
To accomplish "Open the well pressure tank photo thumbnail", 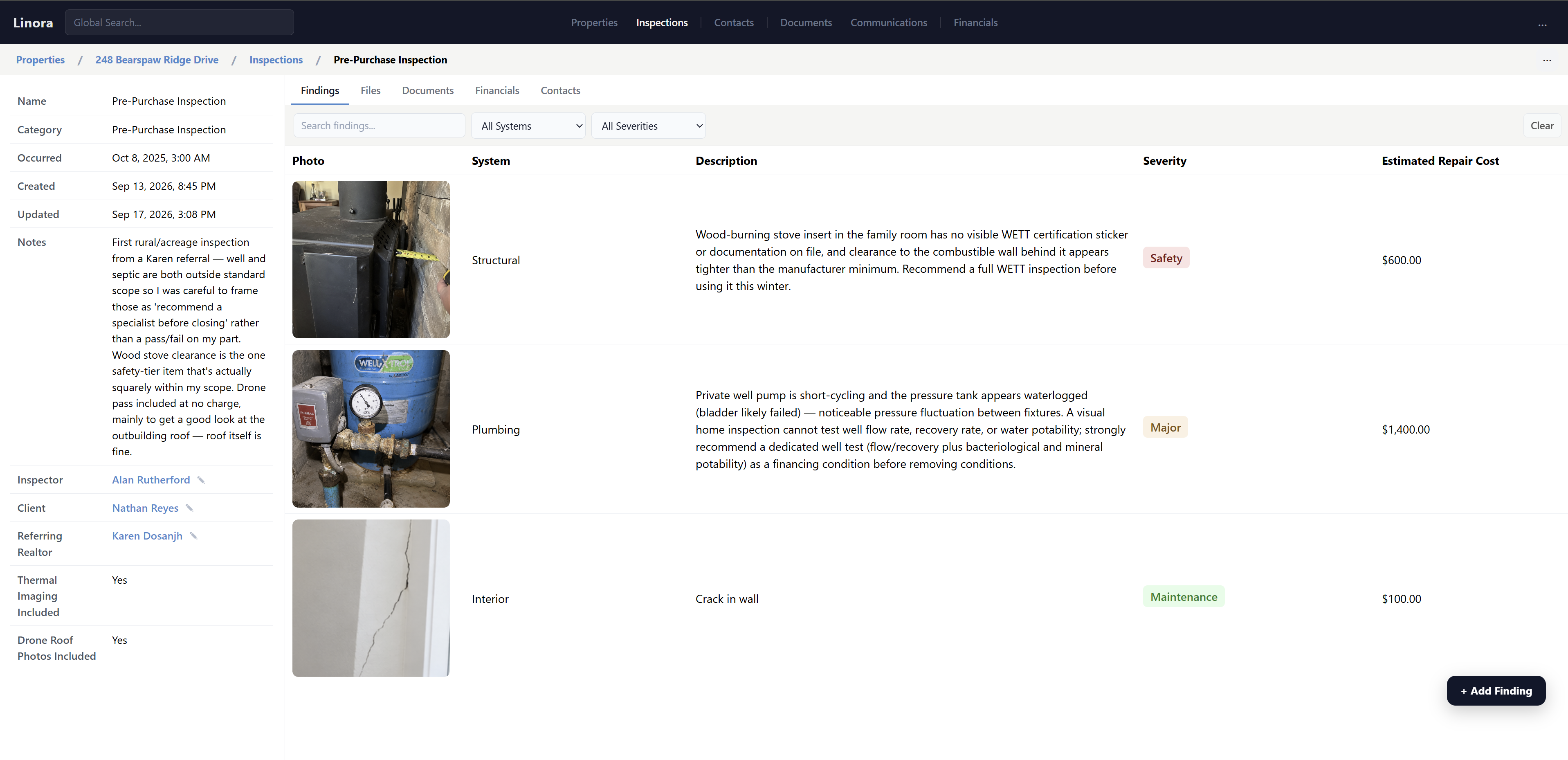I will click(x=371, y=429).
